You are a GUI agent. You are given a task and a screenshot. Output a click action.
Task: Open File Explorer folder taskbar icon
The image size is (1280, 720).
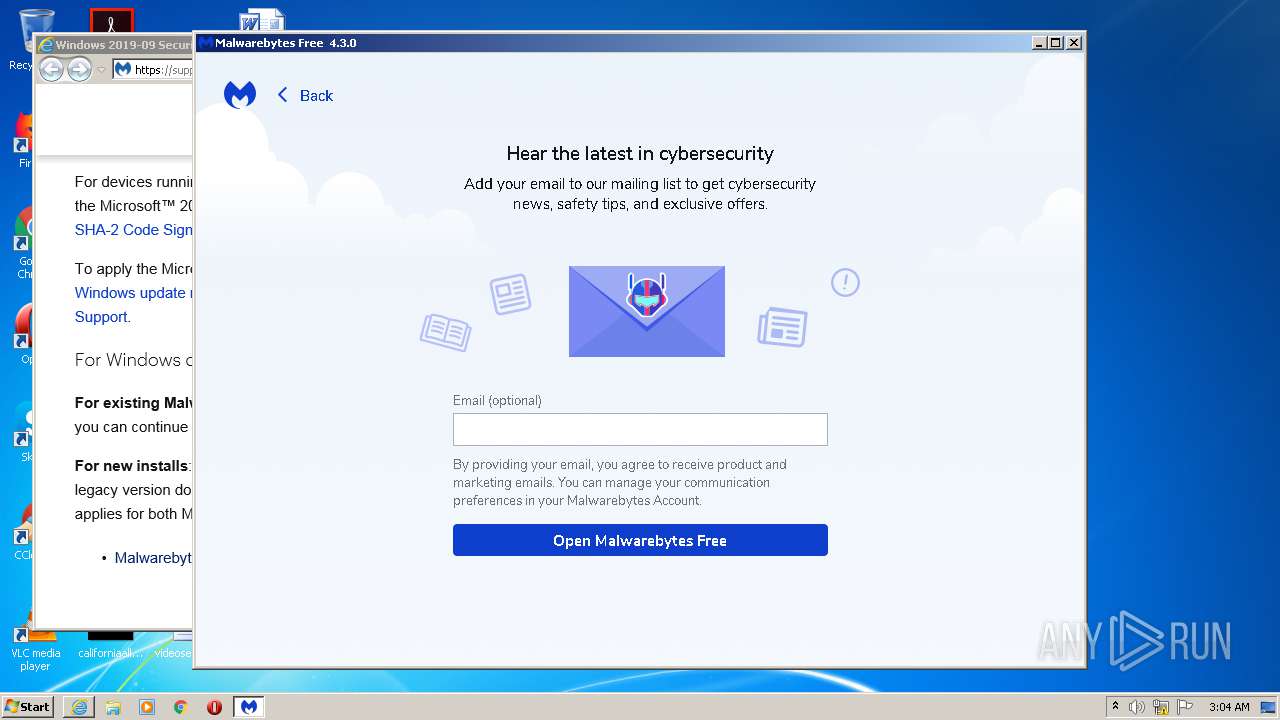point(113,707)
